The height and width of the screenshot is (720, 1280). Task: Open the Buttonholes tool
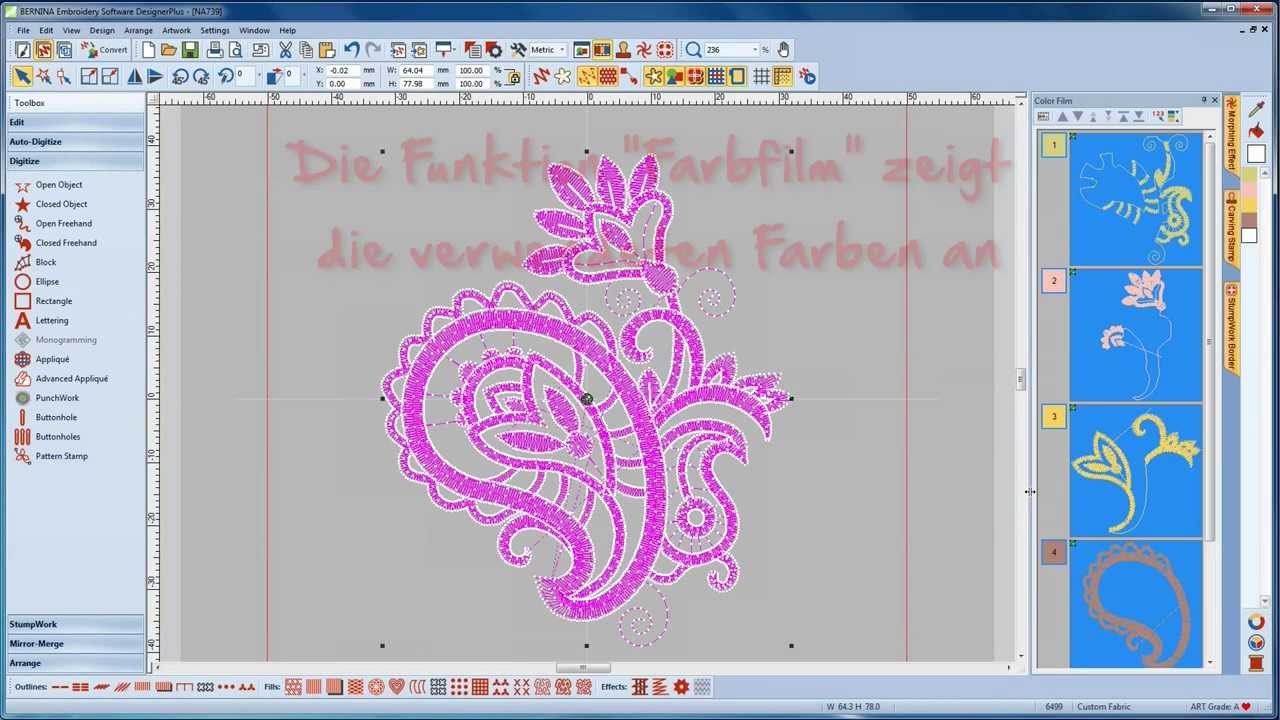(58, 436)
